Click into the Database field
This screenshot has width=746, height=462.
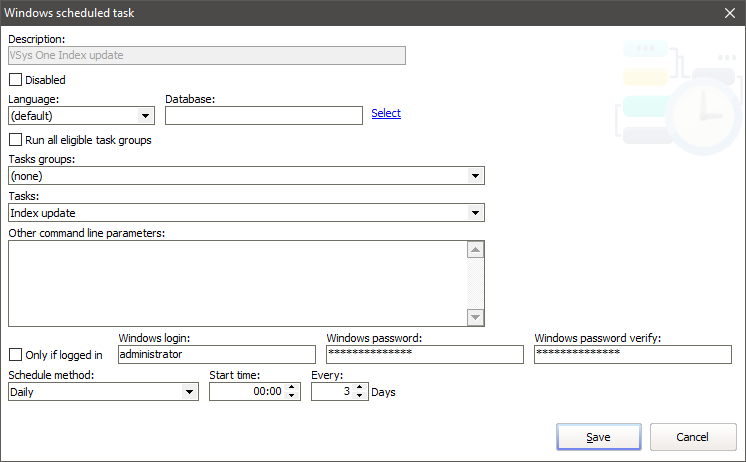[x=263, y=116]
